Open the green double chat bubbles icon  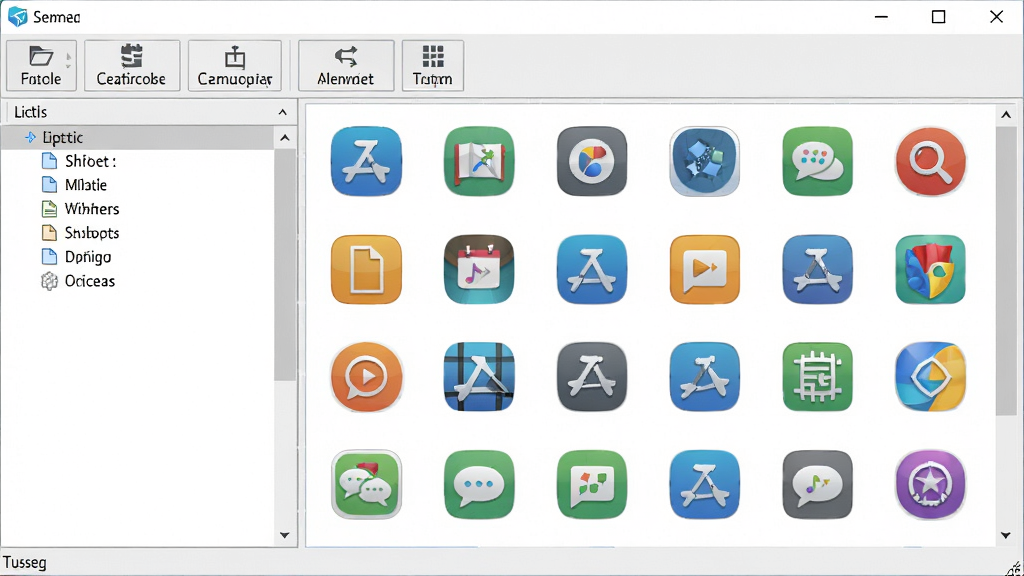point(366,485)
